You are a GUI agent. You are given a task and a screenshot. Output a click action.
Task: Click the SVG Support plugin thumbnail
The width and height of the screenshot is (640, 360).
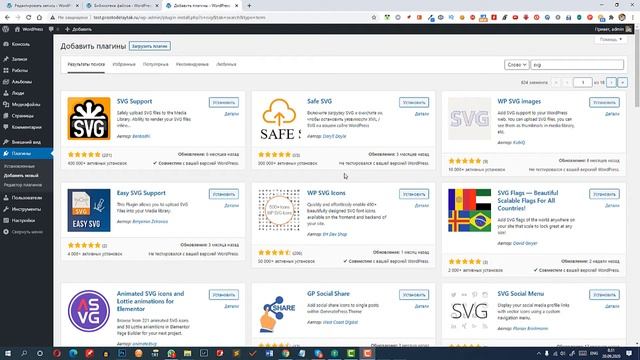pos(89,119)
